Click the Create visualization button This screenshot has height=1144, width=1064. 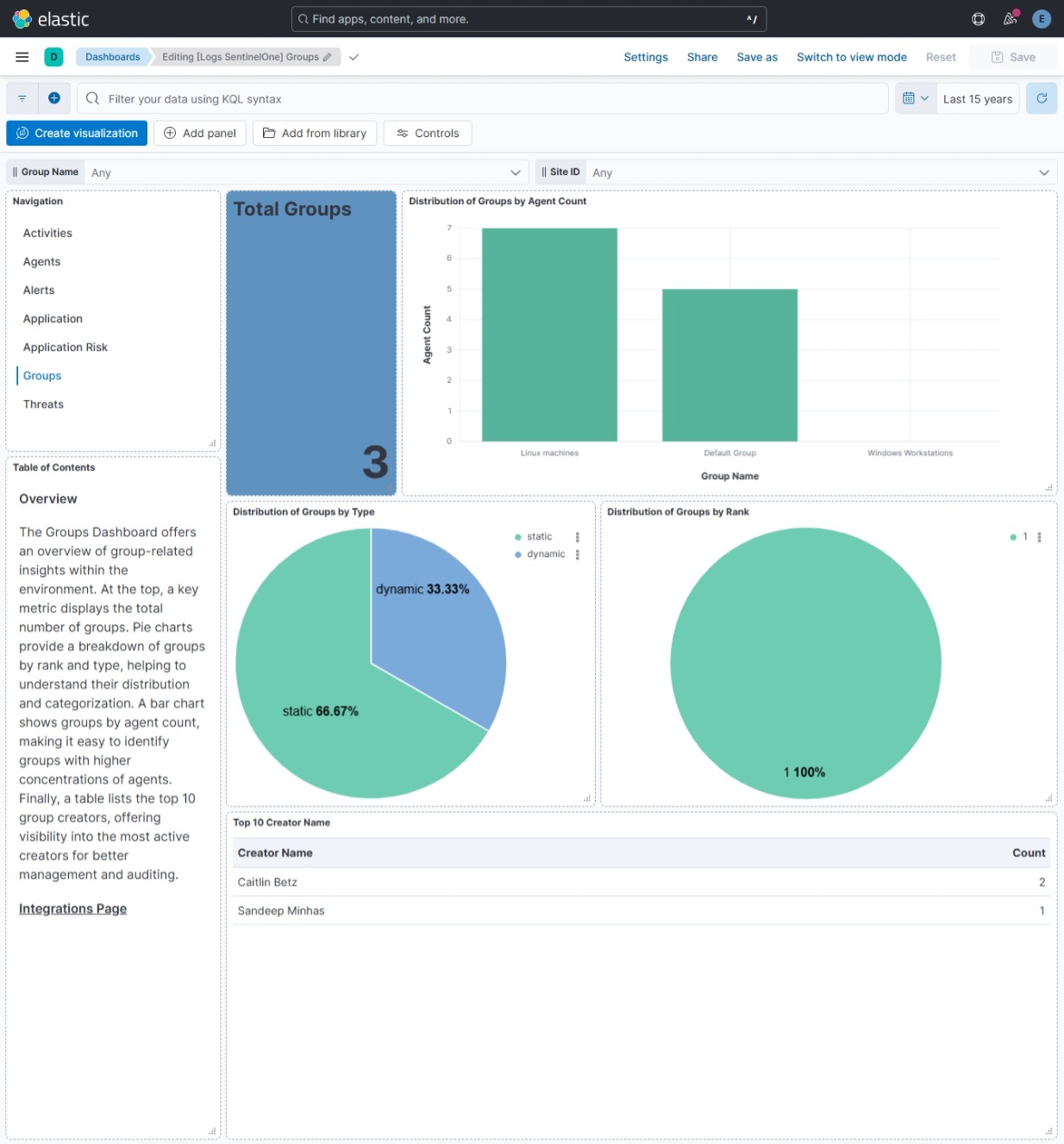[76, 133]
